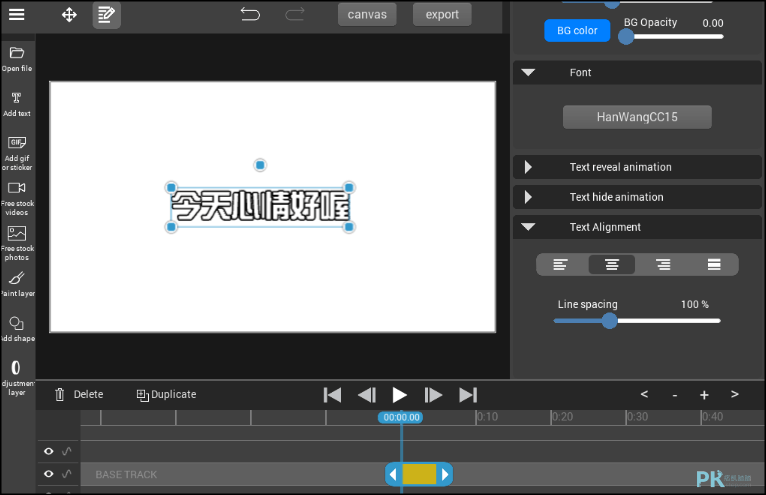Select the move/transform tool
The image size is (766, 495).
(69, 15)
